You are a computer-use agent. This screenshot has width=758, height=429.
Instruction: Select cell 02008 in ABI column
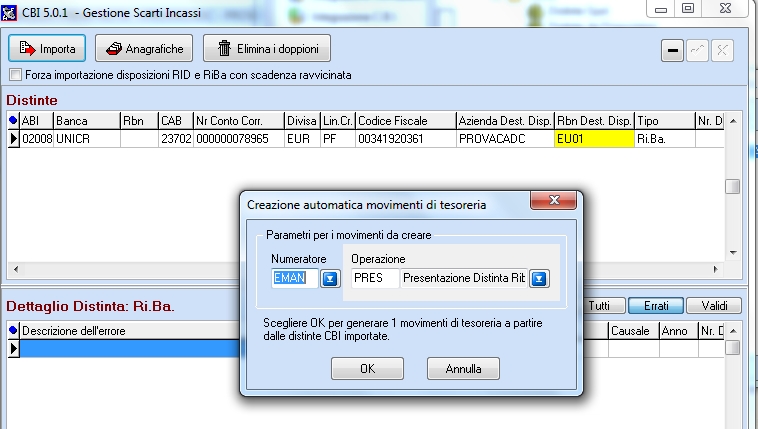pos(36,139)
